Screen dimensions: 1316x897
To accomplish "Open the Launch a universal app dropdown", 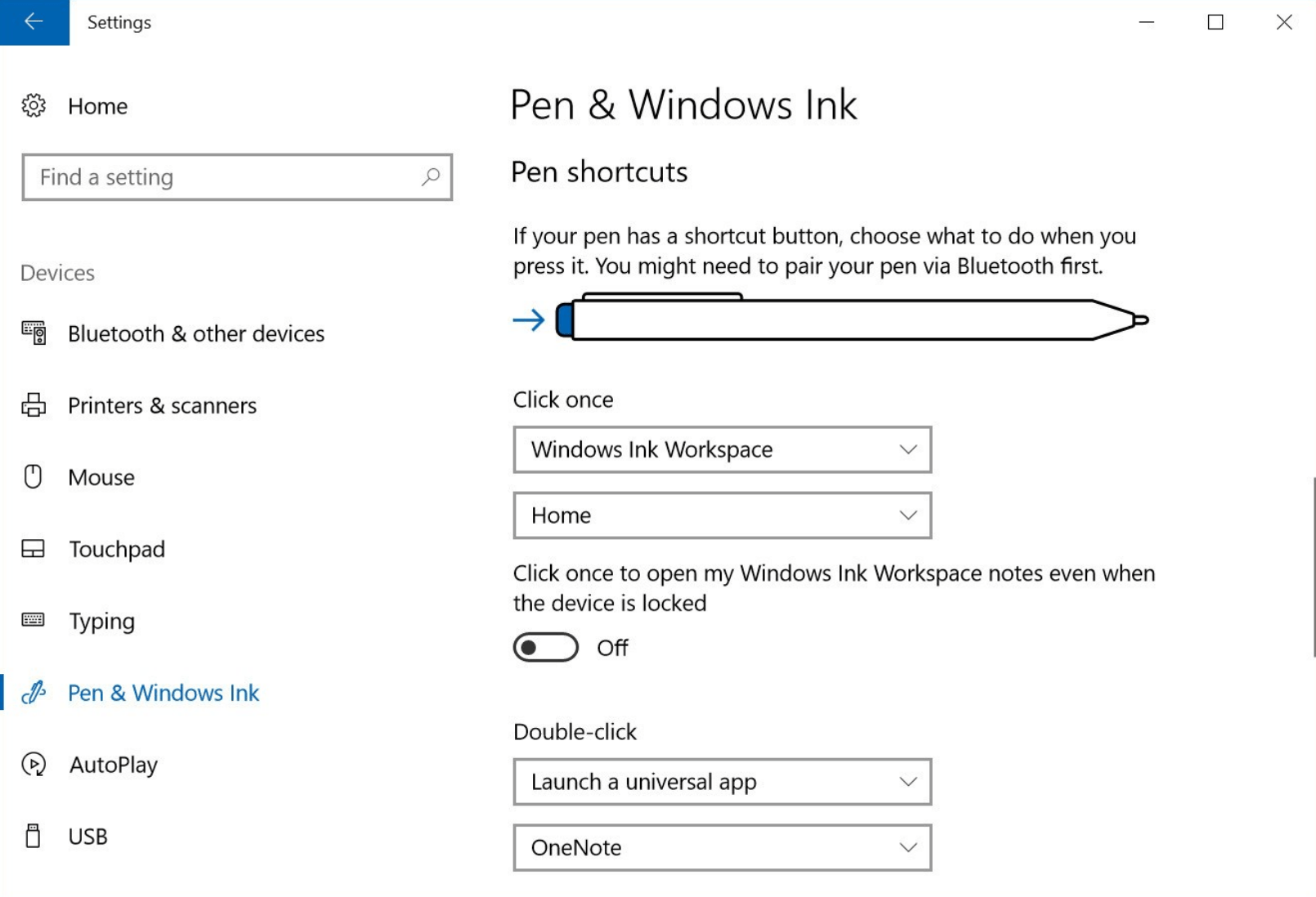I will coord(722,782).
